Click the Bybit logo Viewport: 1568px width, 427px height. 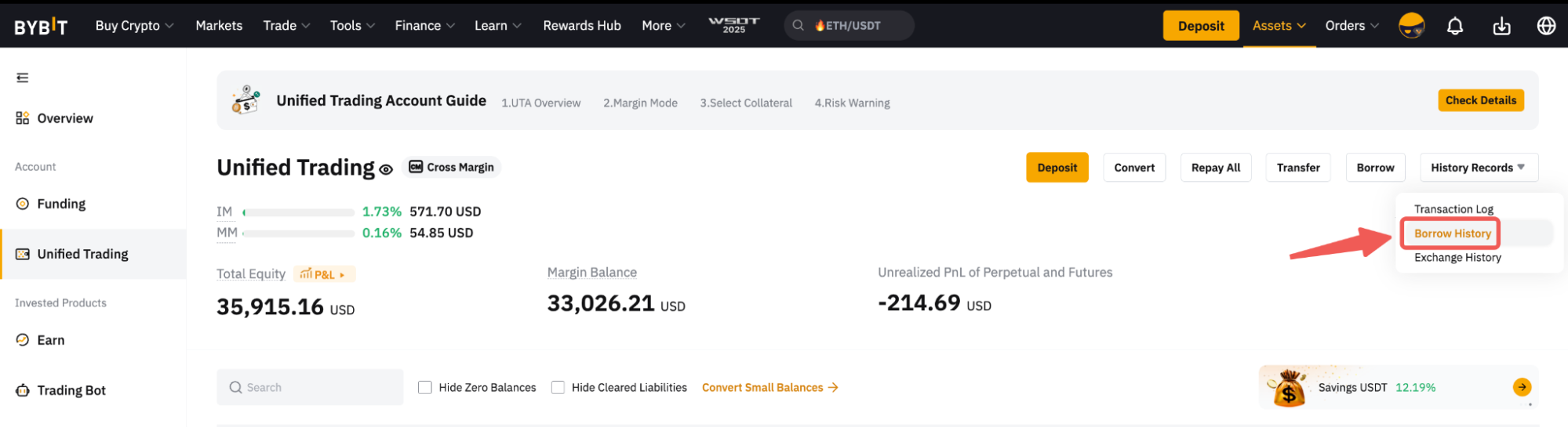pos(41,27)
